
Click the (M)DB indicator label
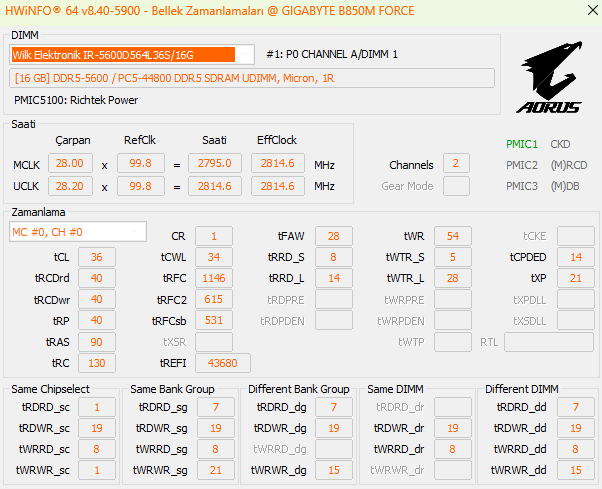click(564, 186)
